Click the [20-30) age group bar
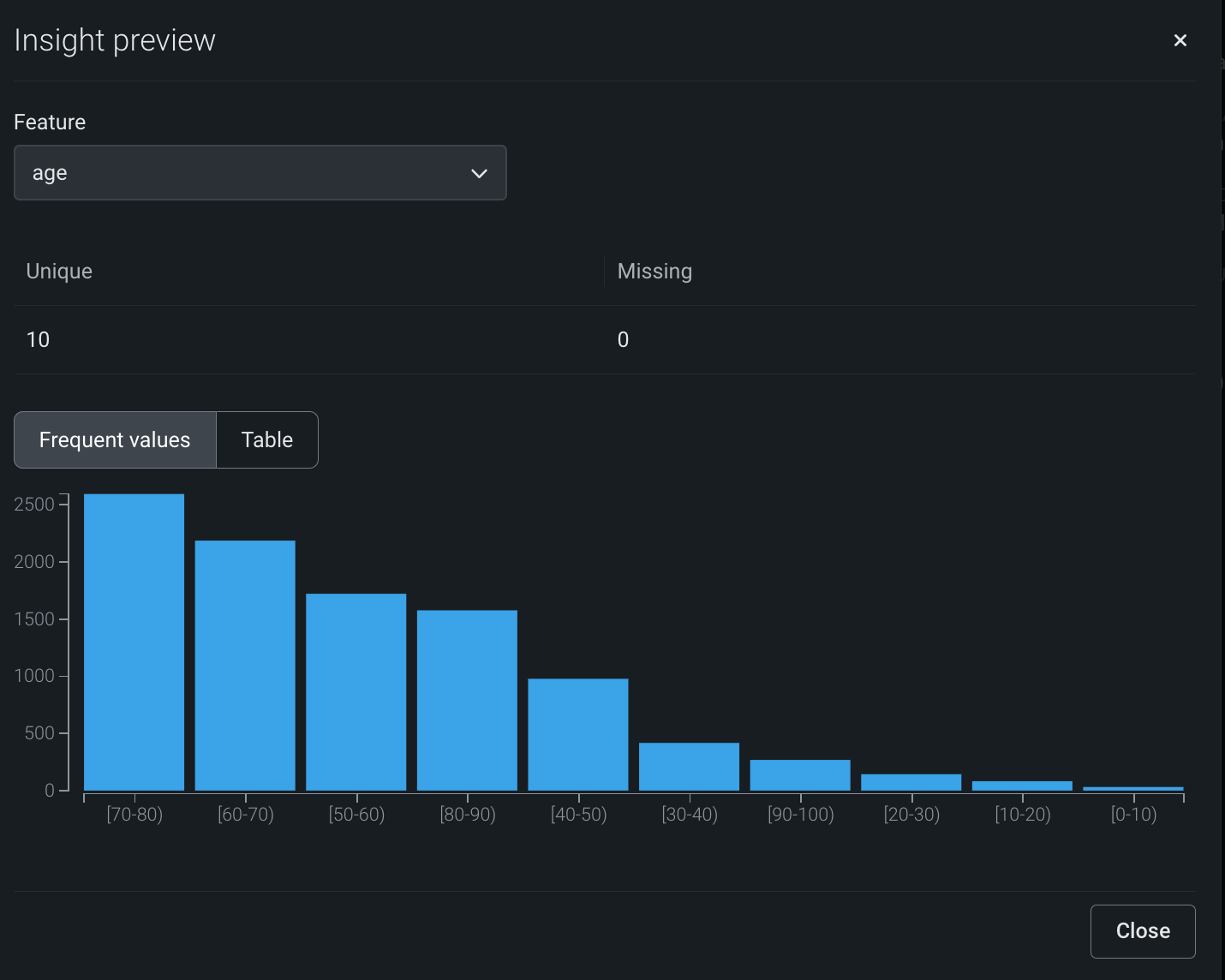This screenshot has width=1225, height=980. point(911,782)
